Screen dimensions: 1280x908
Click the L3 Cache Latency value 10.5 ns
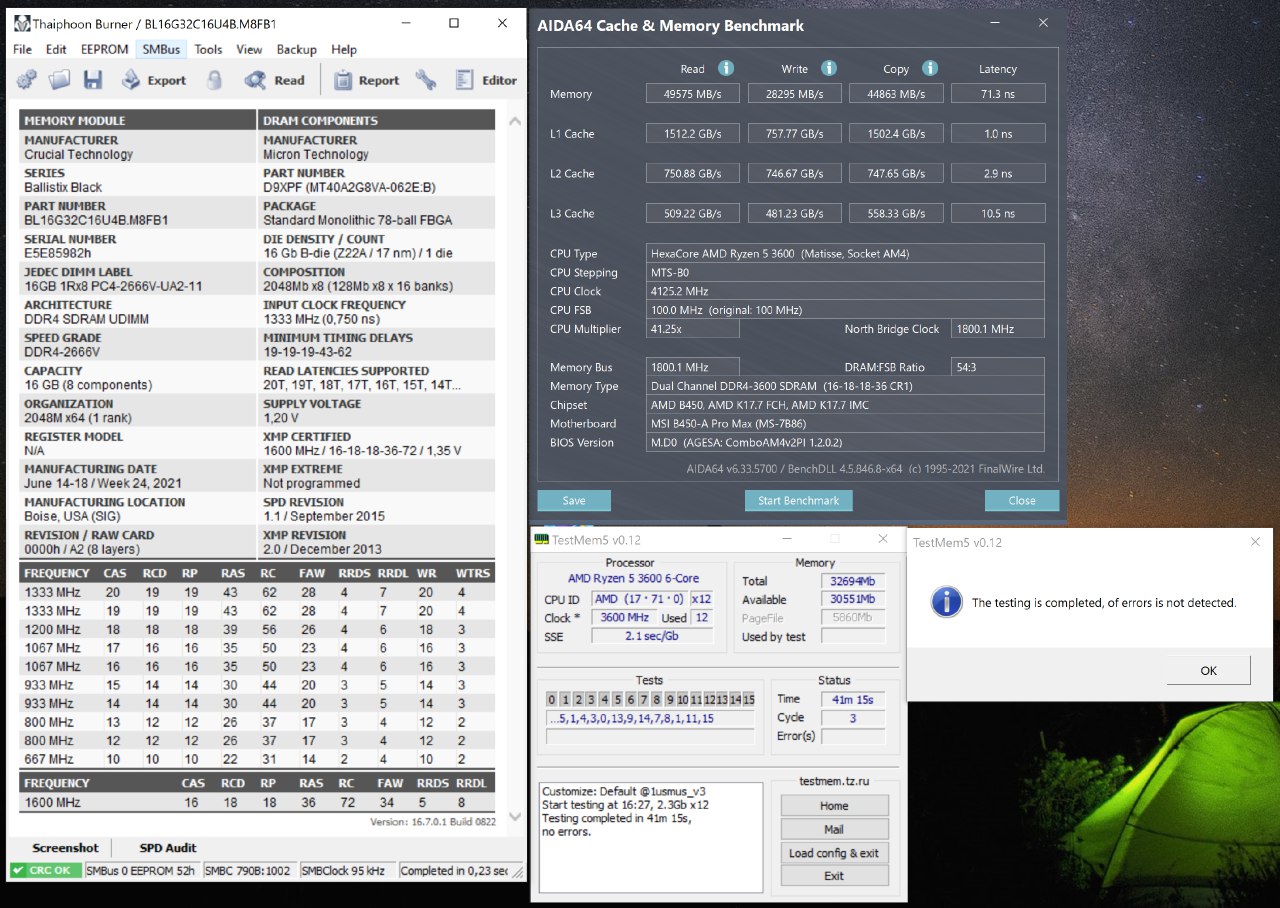pyautogui.click(x=998, y=213)
